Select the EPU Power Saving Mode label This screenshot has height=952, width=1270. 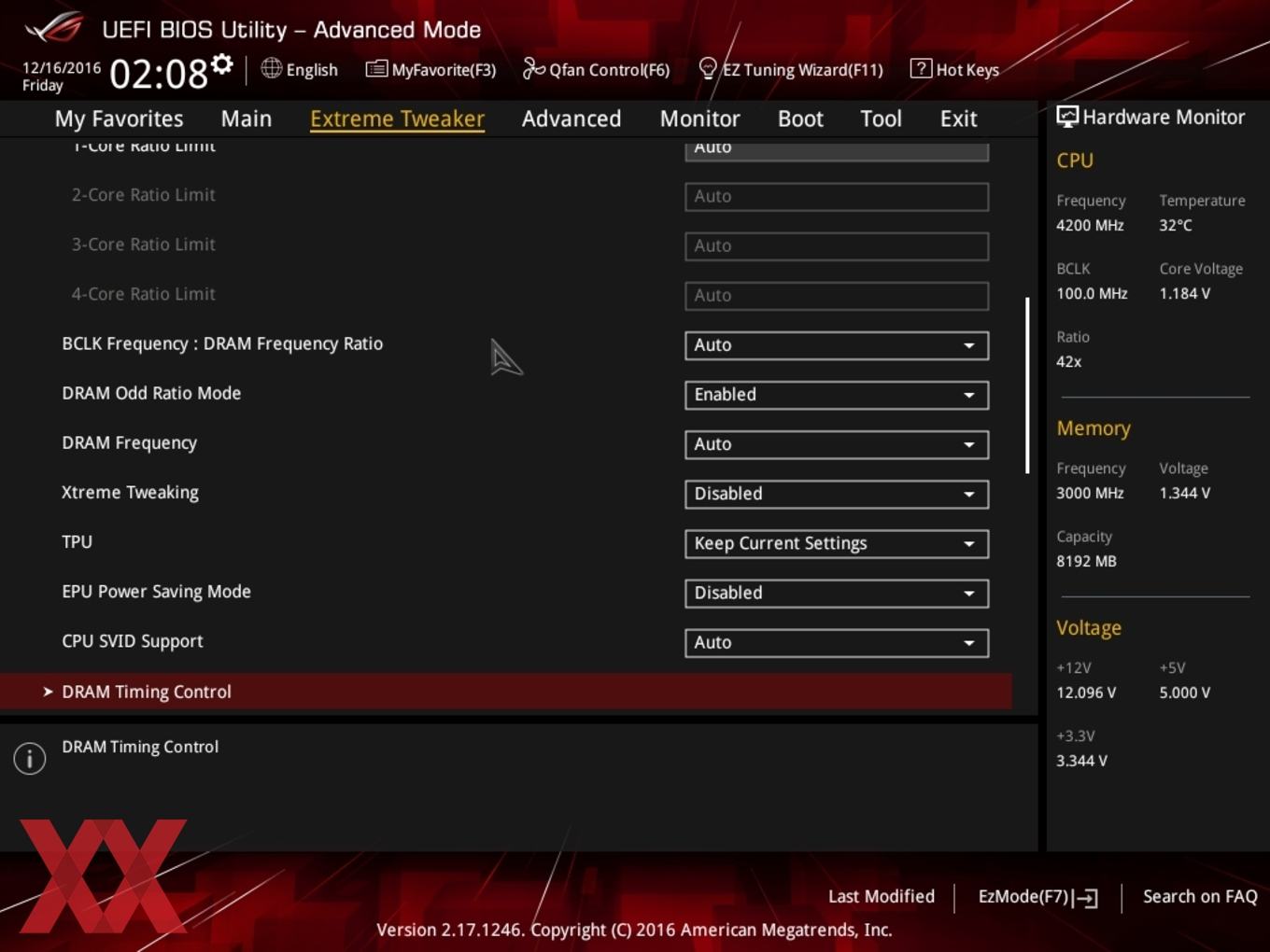point(156,591)
